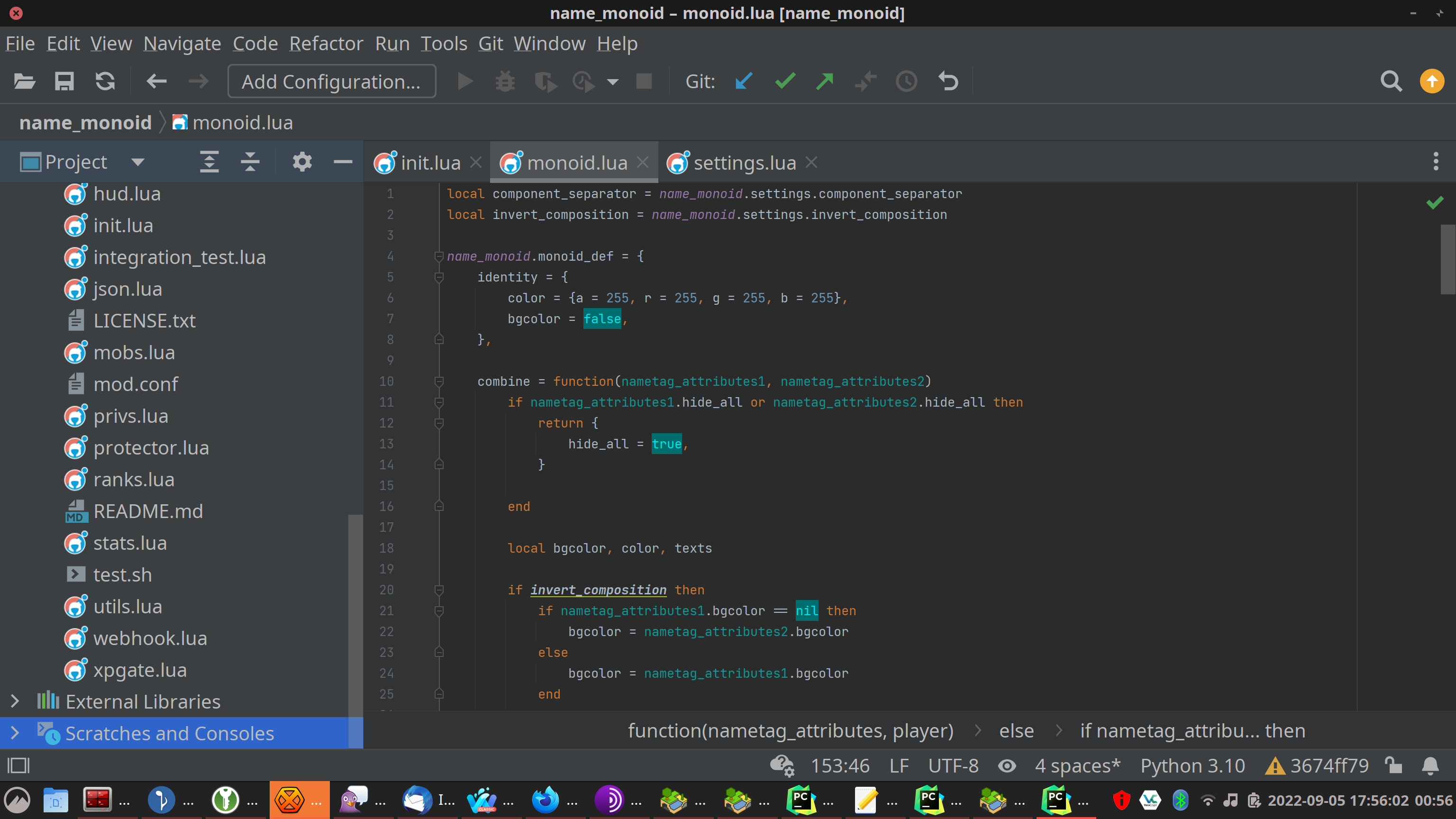Toggle tool window bars in the bottom-left corner
The image size is (1456, 819).
pos(18,766)
